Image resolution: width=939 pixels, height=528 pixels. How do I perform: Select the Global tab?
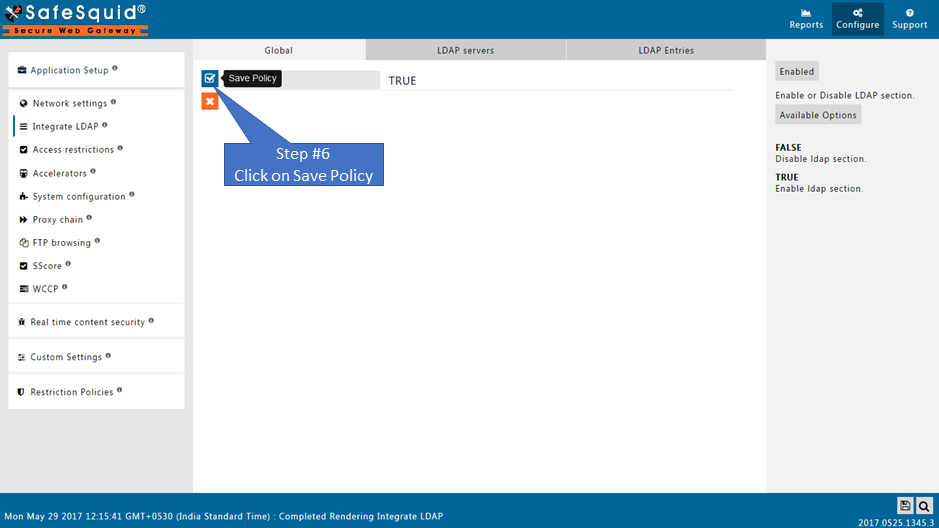point(279,50)
